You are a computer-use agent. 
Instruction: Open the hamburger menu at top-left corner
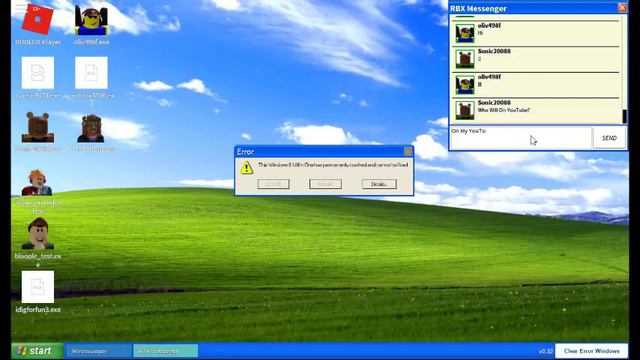[x=19, y=7]
